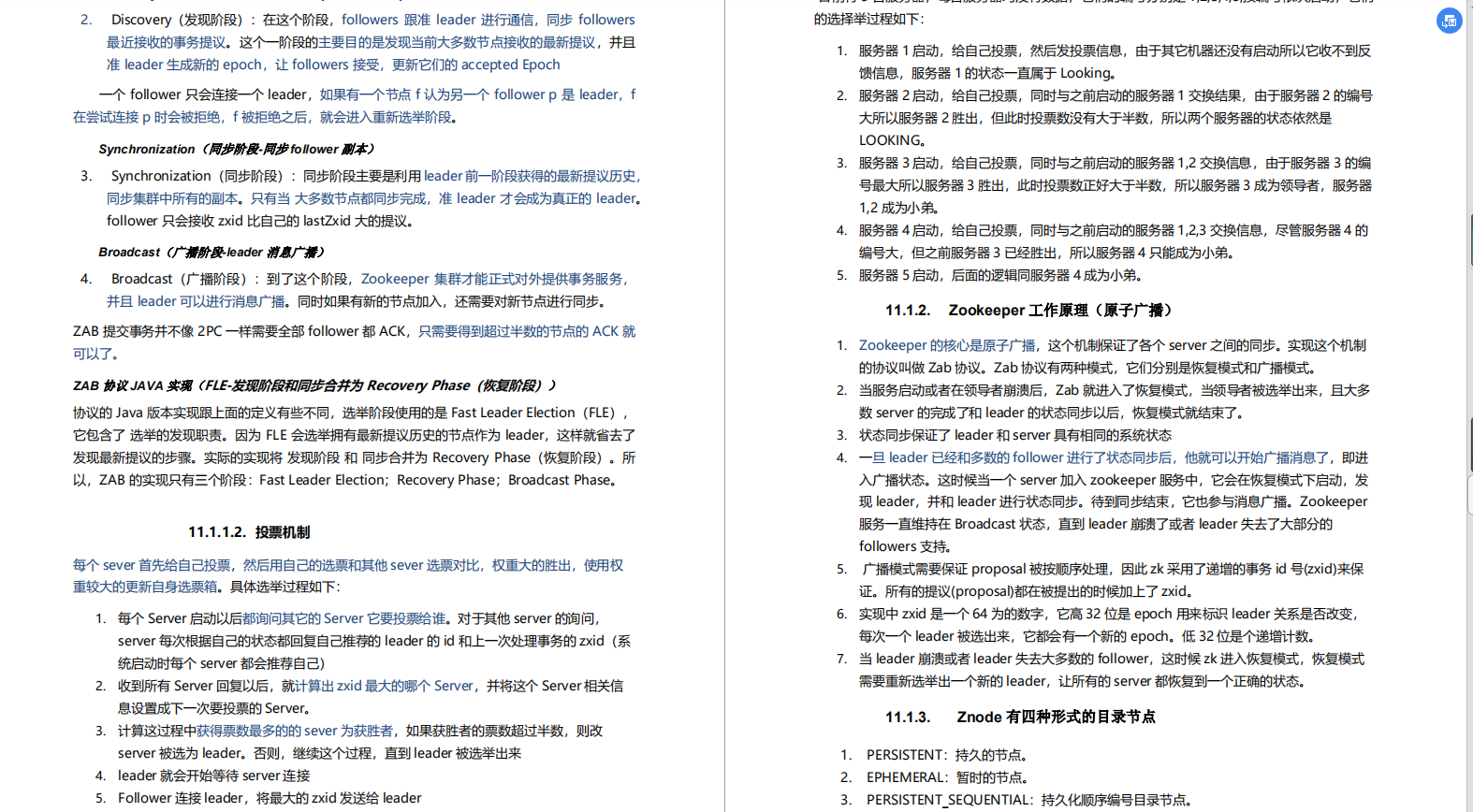Click heading '11.1.3. Znode 有四种形式的目录节点'

pos(1020,717)
